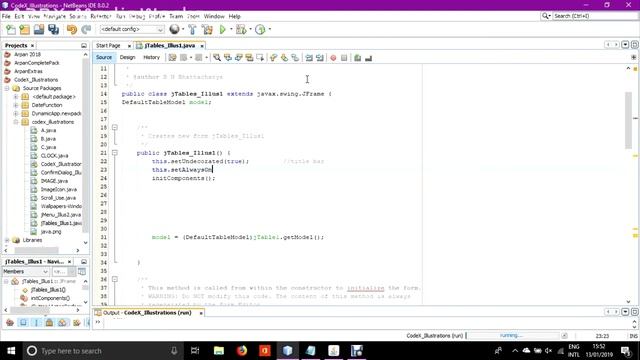Click the Search (Ctrl+I) input field

pos(595,16)
